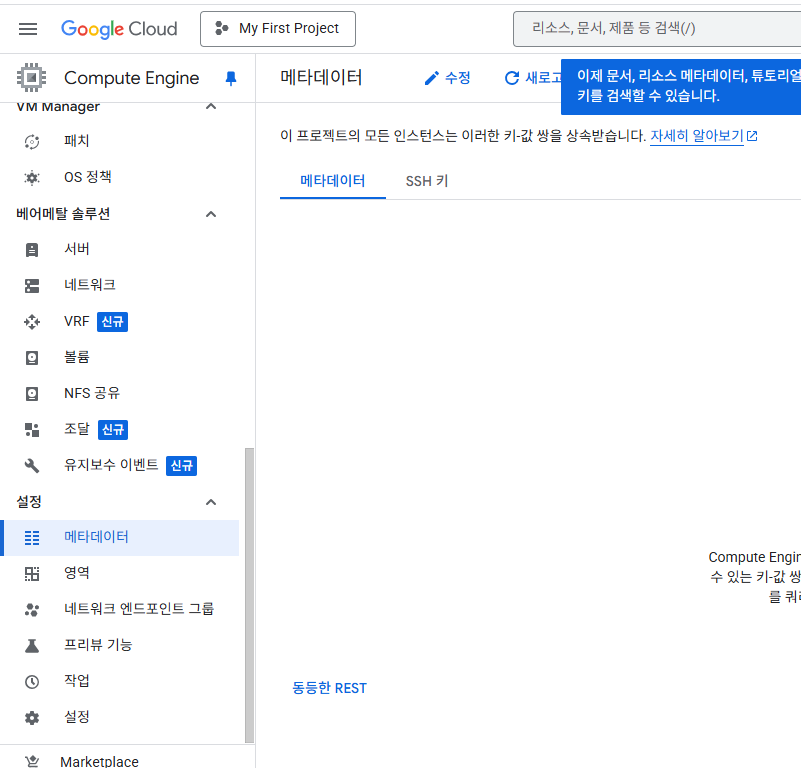Click the Google Cloud logo
801x768 pixels.
point(119,29)
